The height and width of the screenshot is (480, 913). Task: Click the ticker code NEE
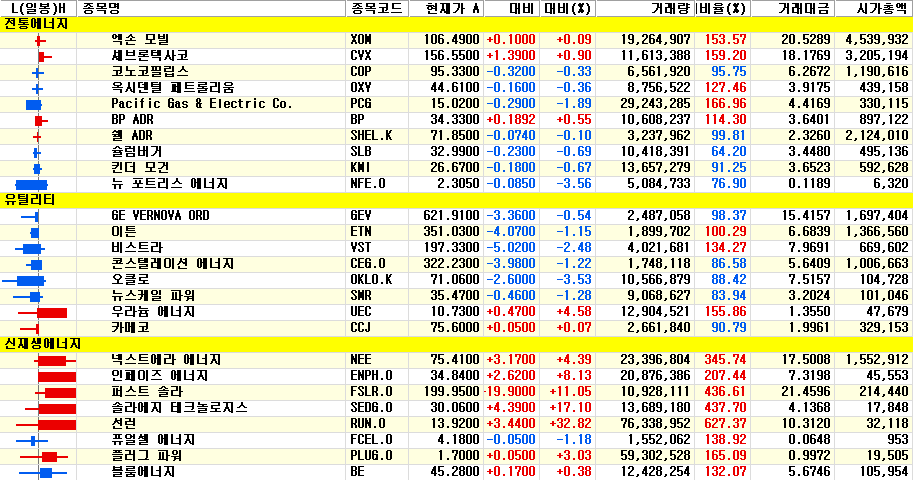pyautogui.click(x=361, y=359)
